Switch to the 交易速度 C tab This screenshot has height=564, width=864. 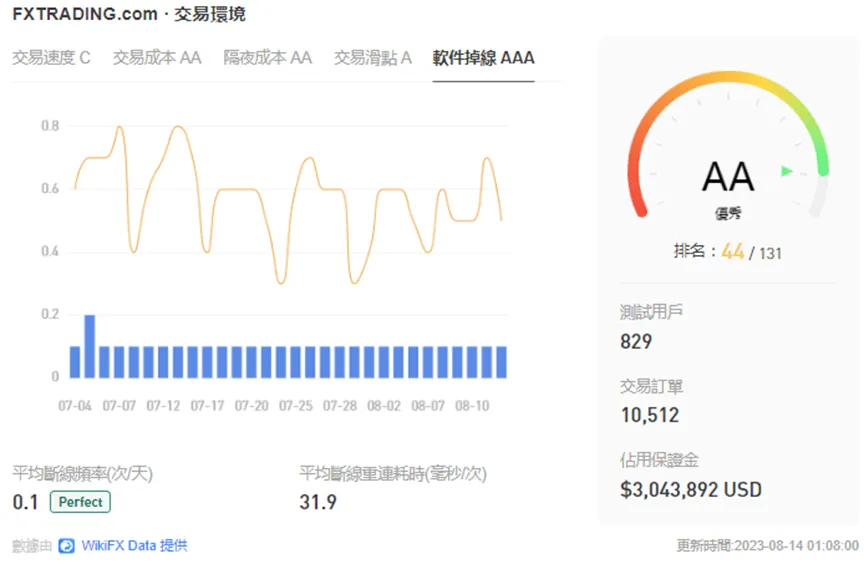tap(51, 58)
